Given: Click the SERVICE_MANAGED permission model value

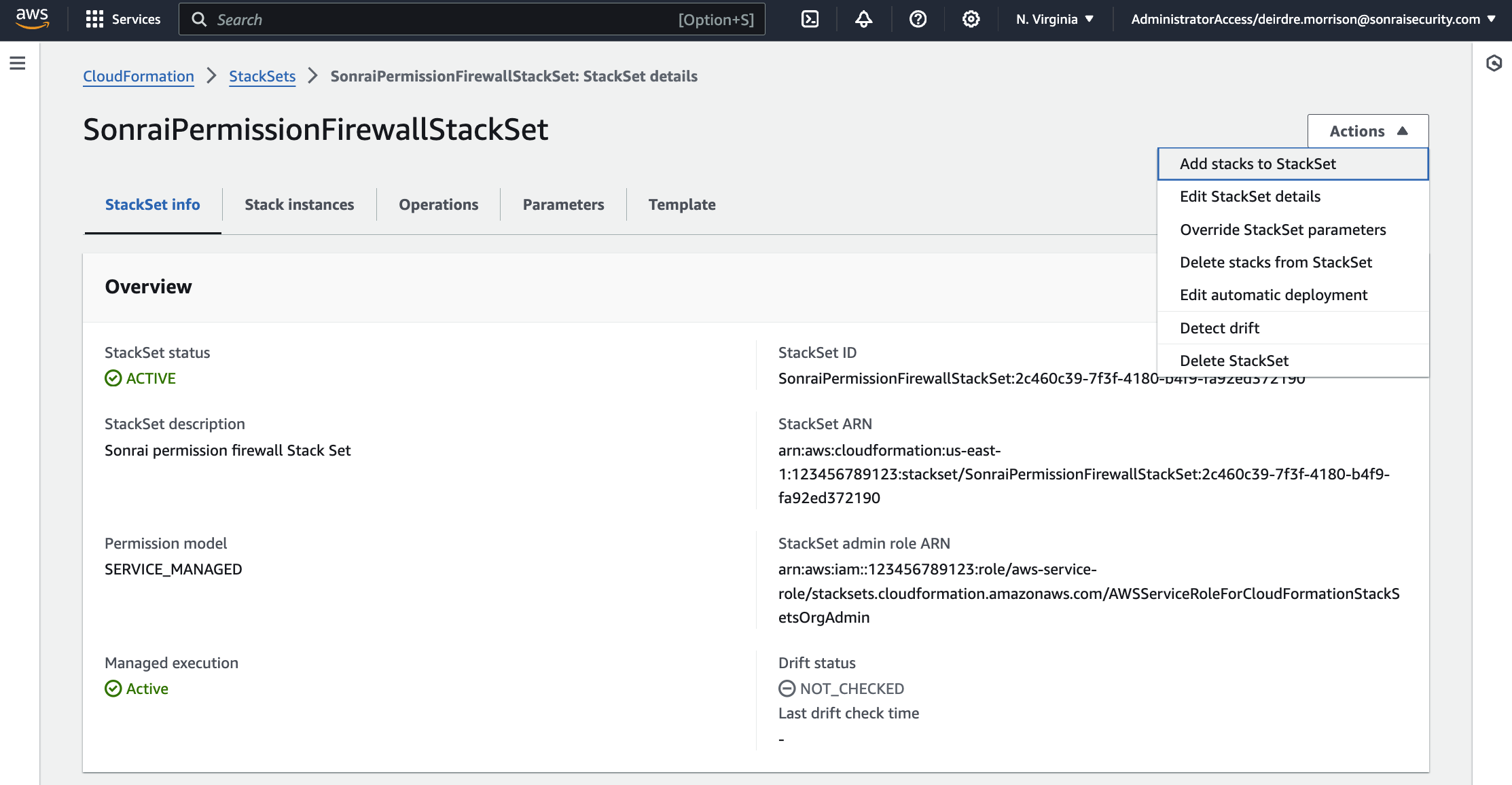Looking at the screenshot, I should [x=173, y=569].
